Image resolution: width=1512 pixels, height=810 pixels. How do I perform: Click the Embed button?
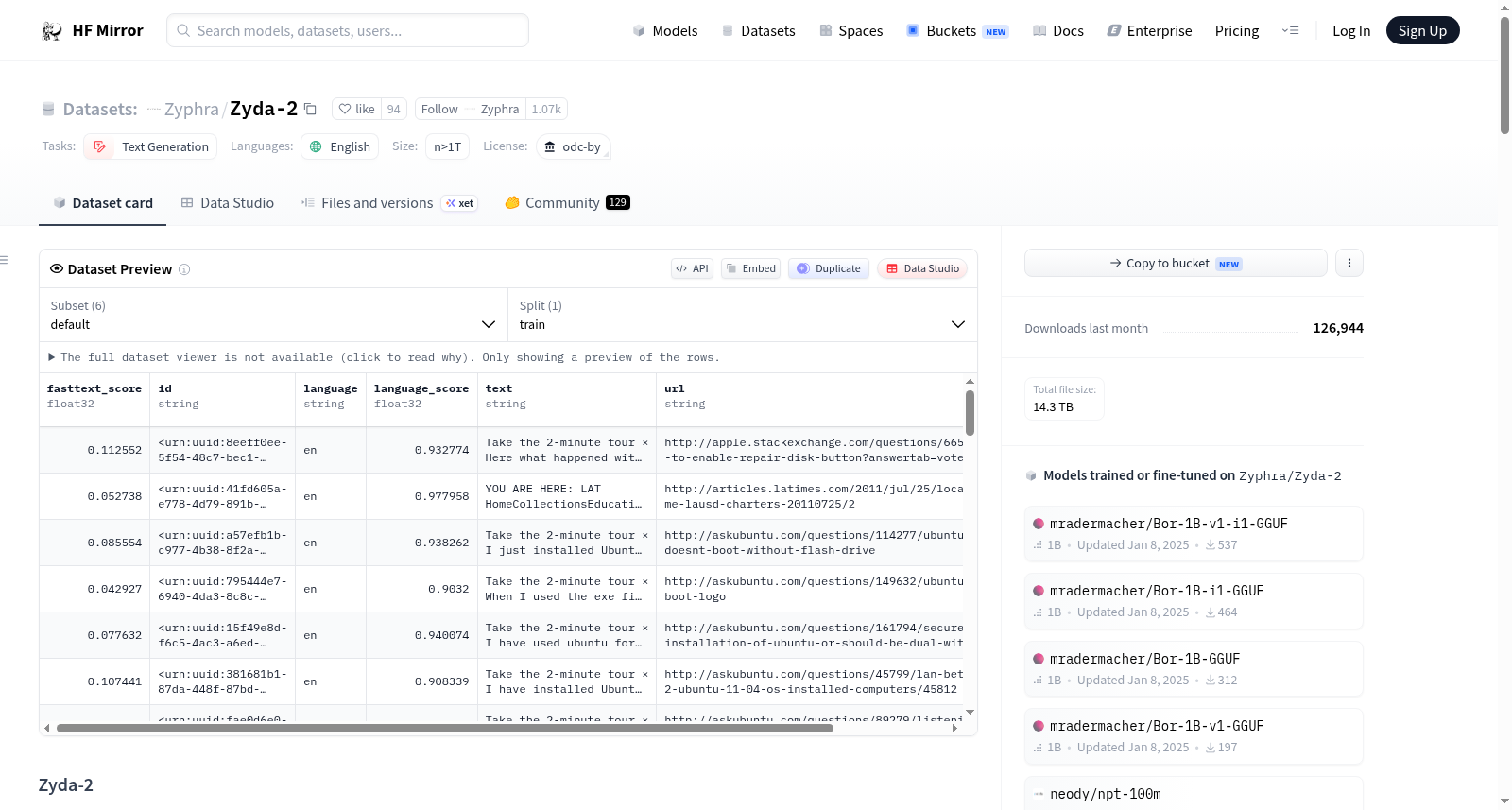tap(749, 268)
